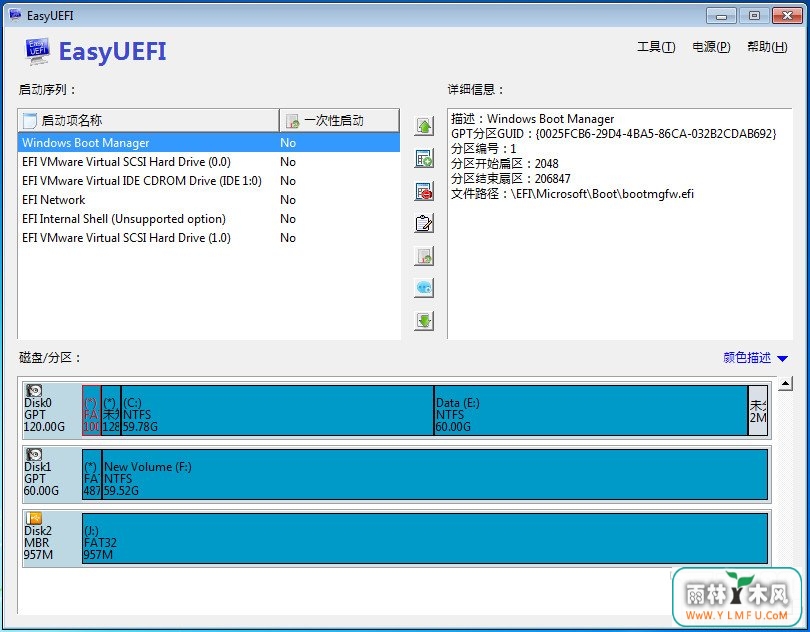The image size is (810, 632).
Task: Click the red-outlined FAT partition on Disk0
Action: [91, 410]
